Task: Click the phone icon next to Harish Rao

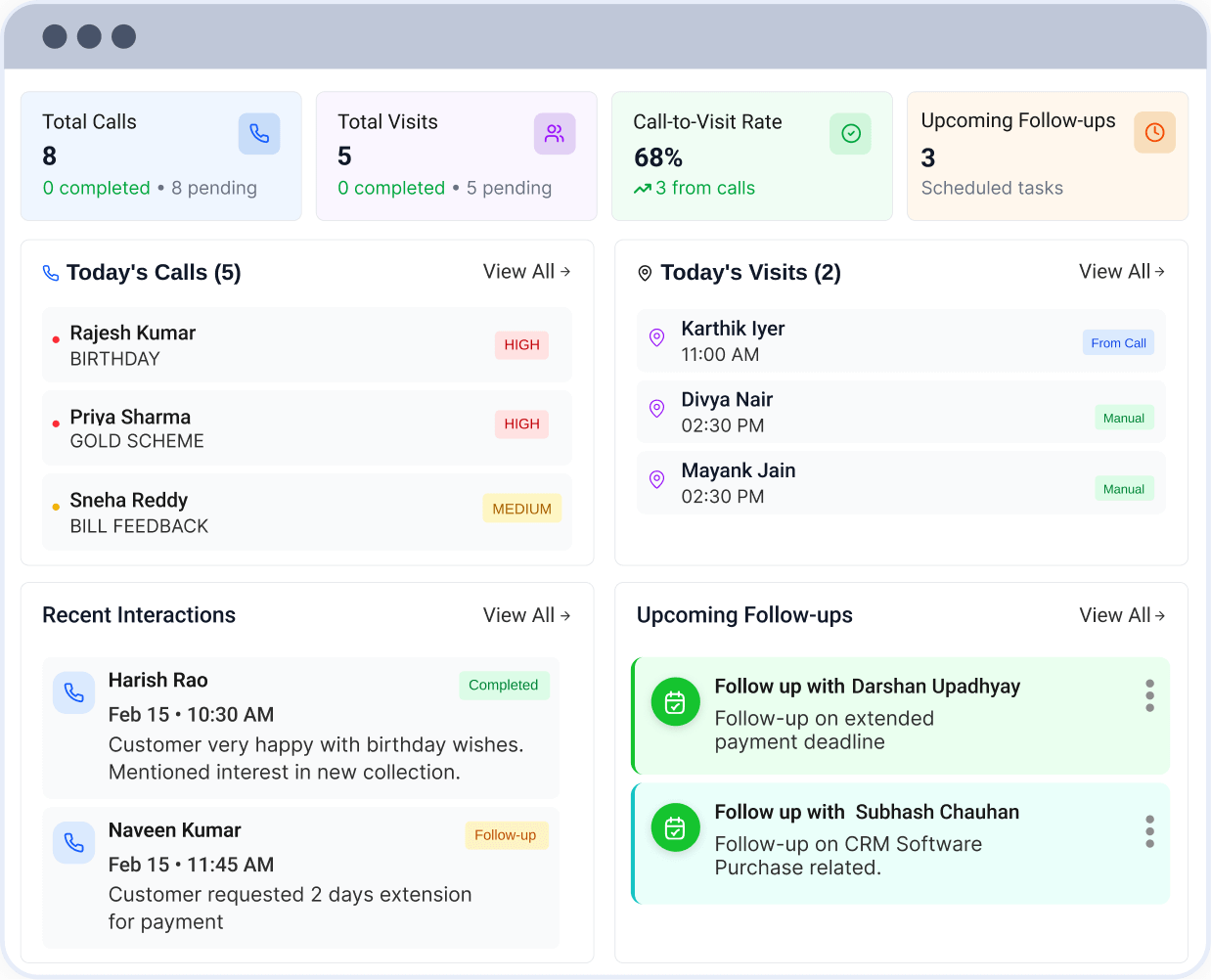Action: 74,693
